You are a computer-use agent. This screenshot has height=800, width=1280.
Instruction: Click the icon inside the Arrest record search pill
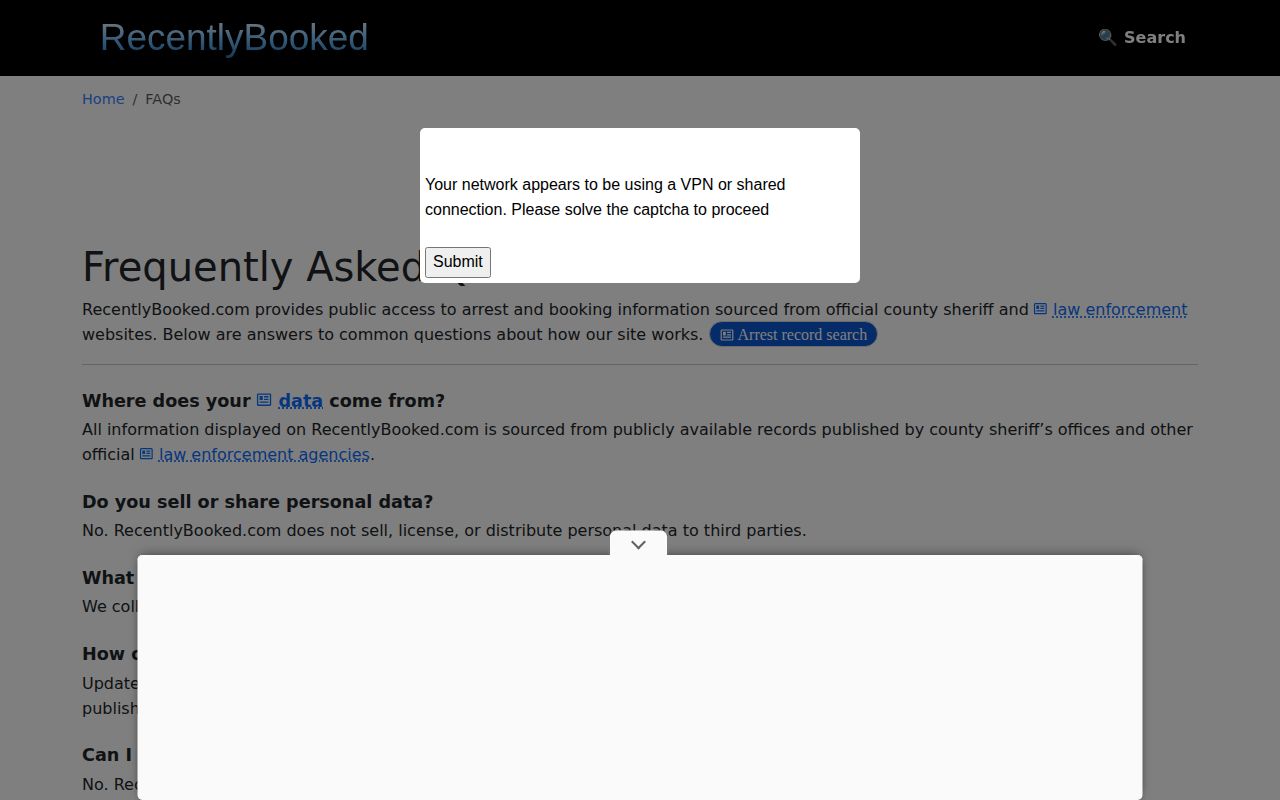727,335
